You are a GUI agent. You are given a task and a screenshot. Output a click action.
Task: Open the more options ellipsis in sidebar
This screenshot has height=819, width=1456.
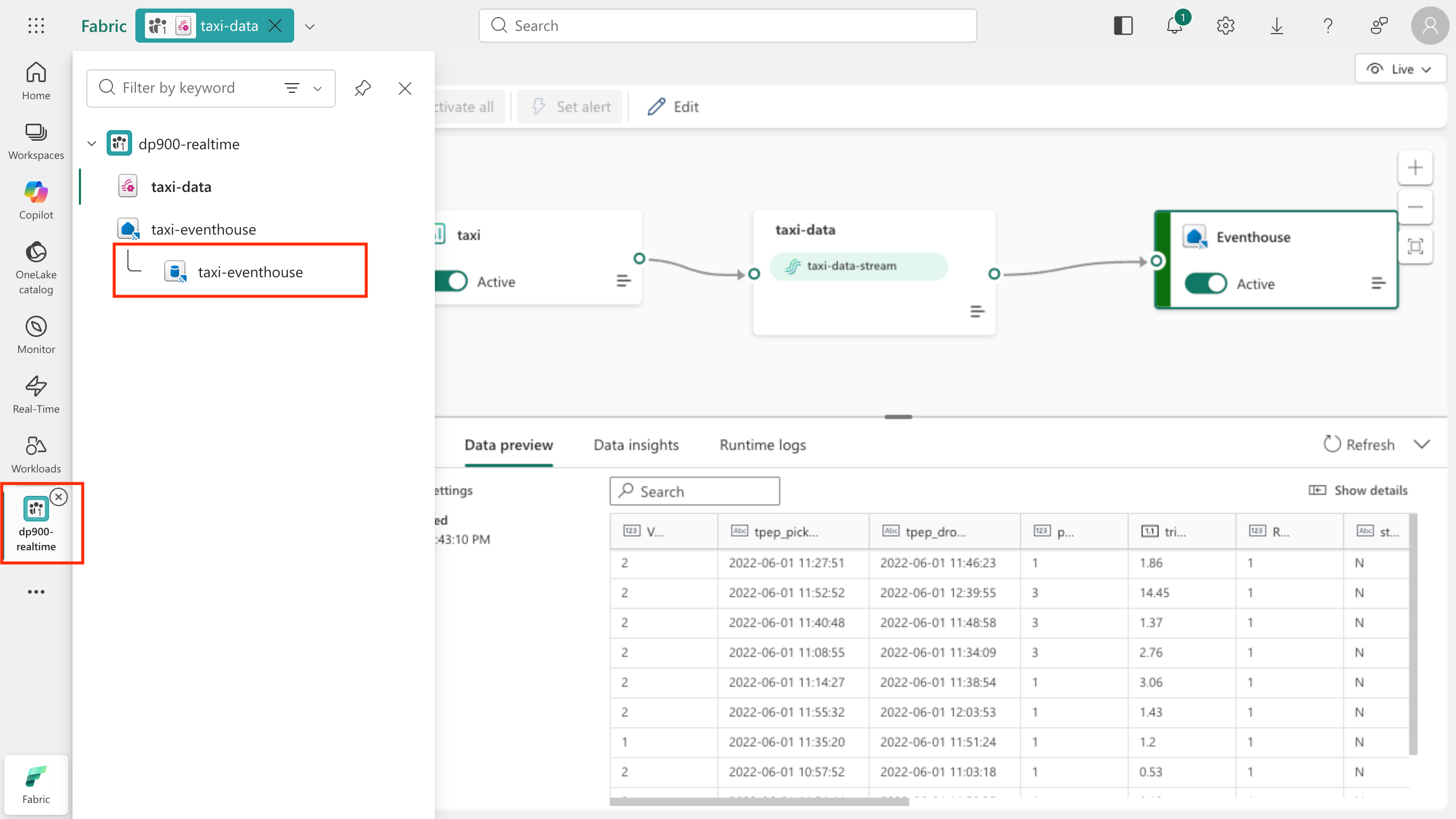tap(36, 592)
